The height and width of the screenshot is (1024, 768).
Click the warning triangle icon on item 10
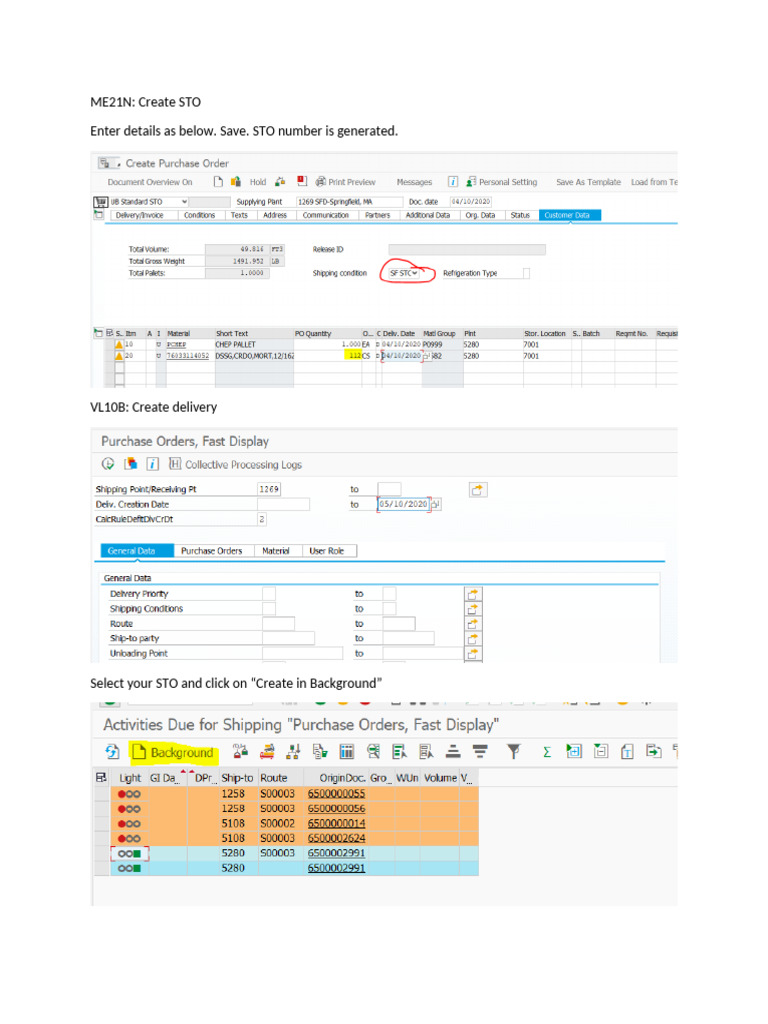[119, 344]
